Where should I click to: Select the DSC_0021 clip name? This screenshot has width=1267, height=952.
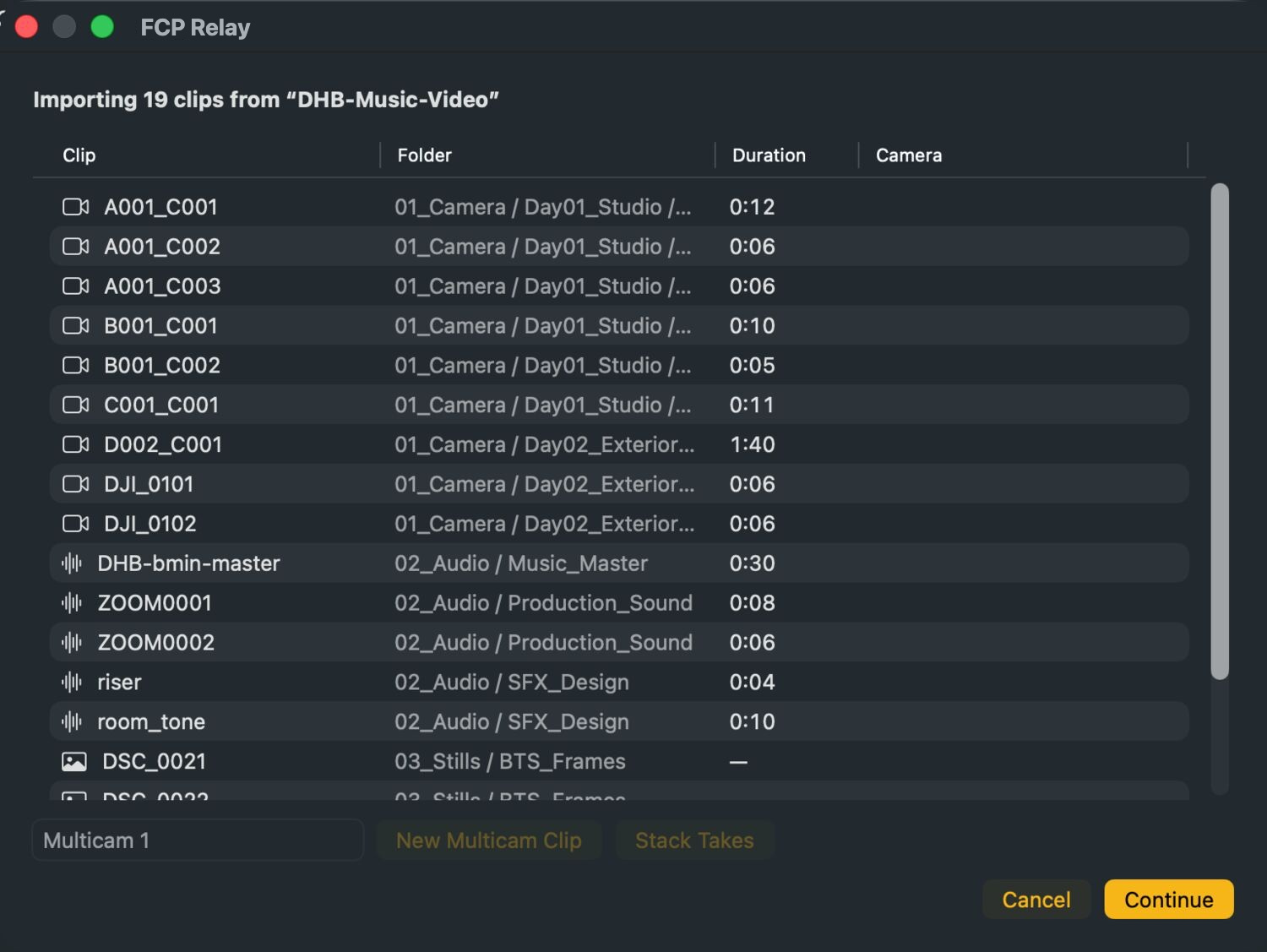[x=155, y=762]
